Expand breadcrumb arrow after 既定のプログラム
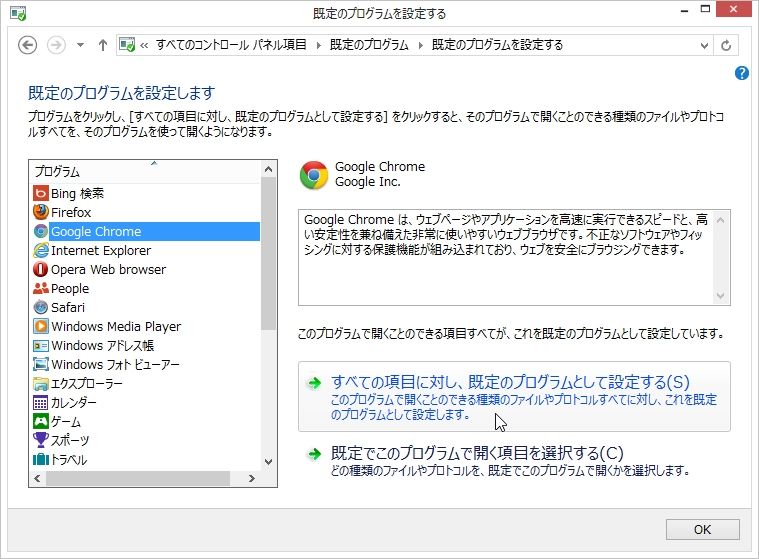Screen dimensions: 759x559 coord(420,45)
